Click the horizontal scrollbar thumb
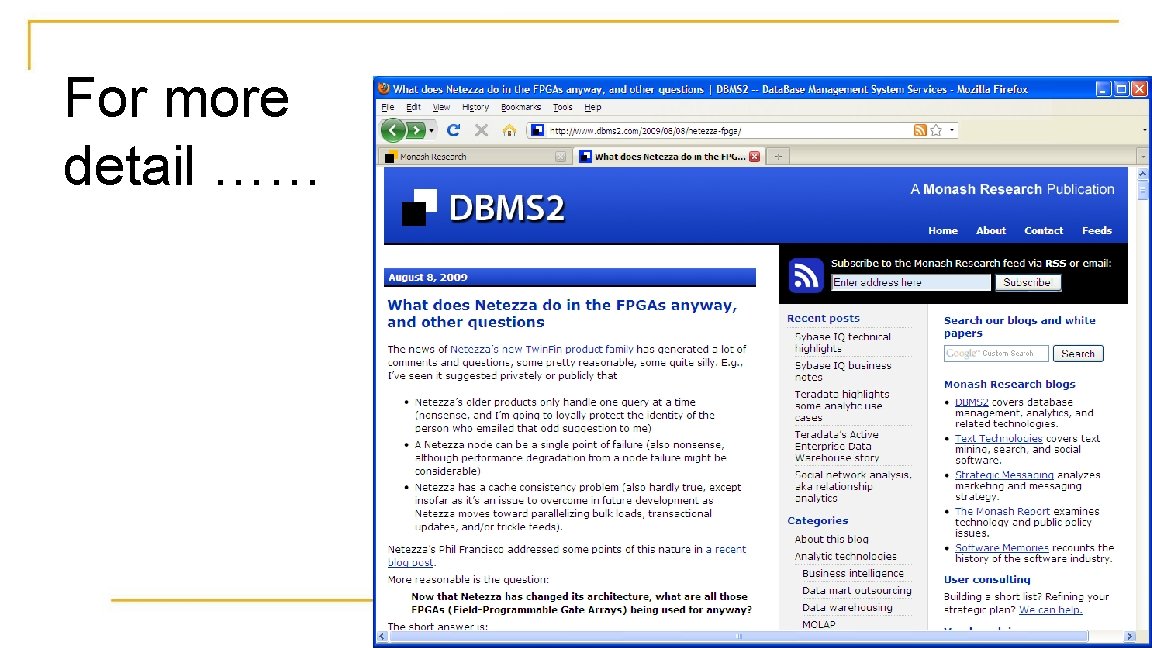This screenshot has height=648, width=1152. coord(738,636)
